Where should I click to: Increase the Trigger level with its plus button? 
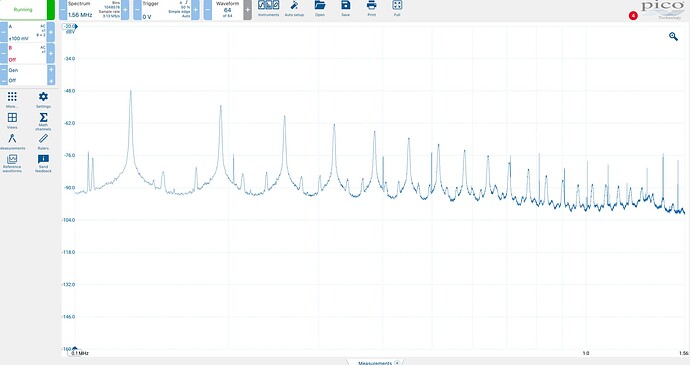[195, 10]
